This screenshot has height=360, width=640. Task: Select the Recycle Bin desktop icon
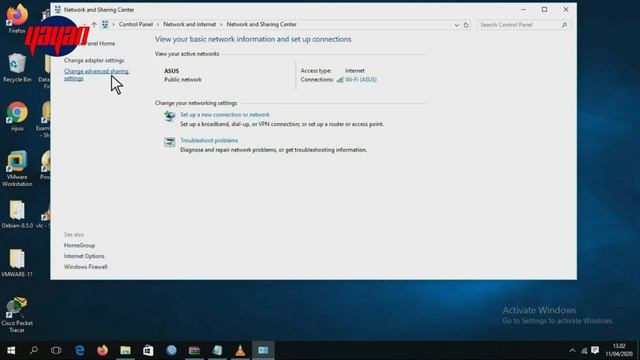(17, 68)
